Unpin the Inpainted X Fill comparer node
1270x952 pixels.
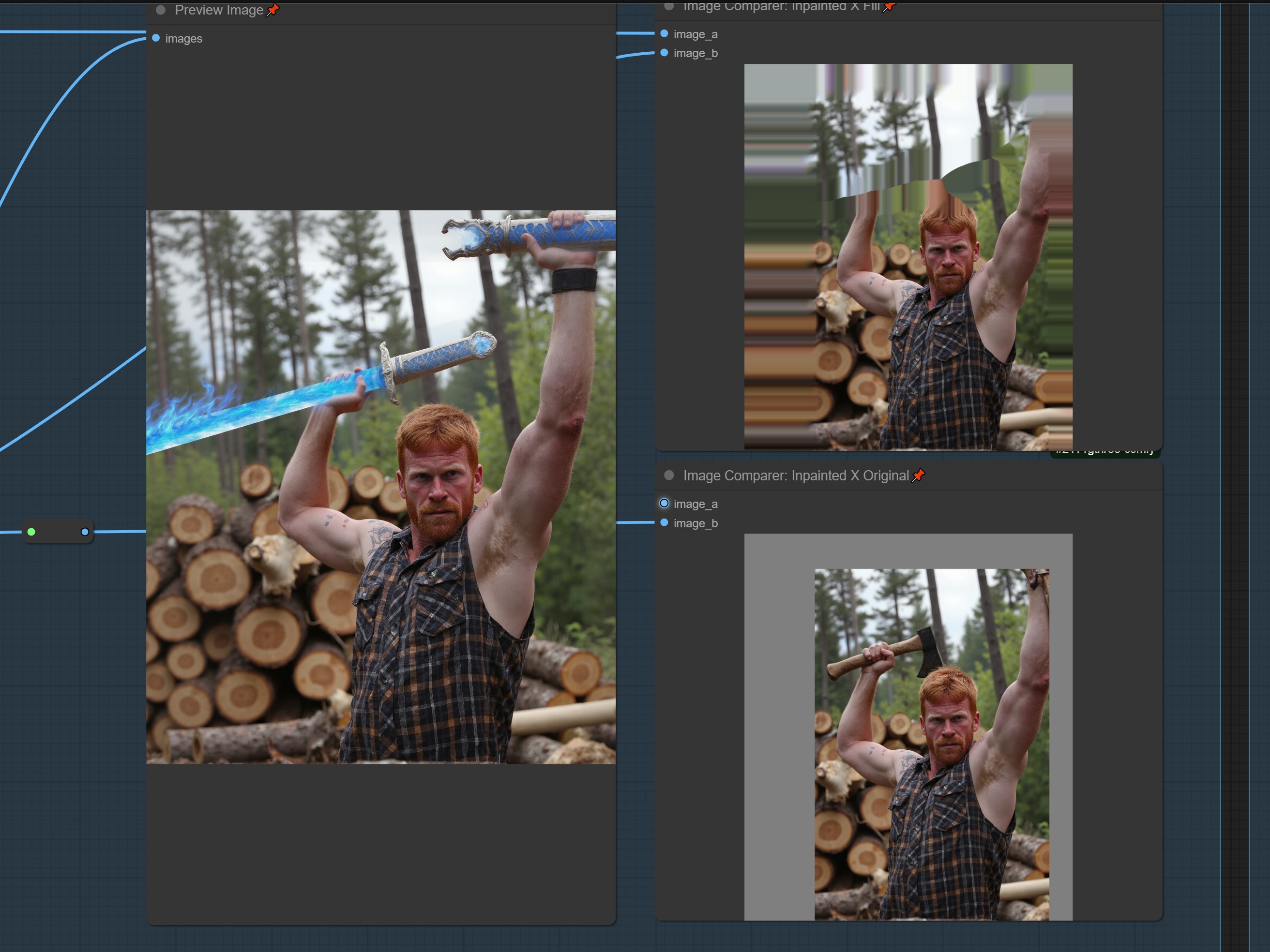point(889,6)
